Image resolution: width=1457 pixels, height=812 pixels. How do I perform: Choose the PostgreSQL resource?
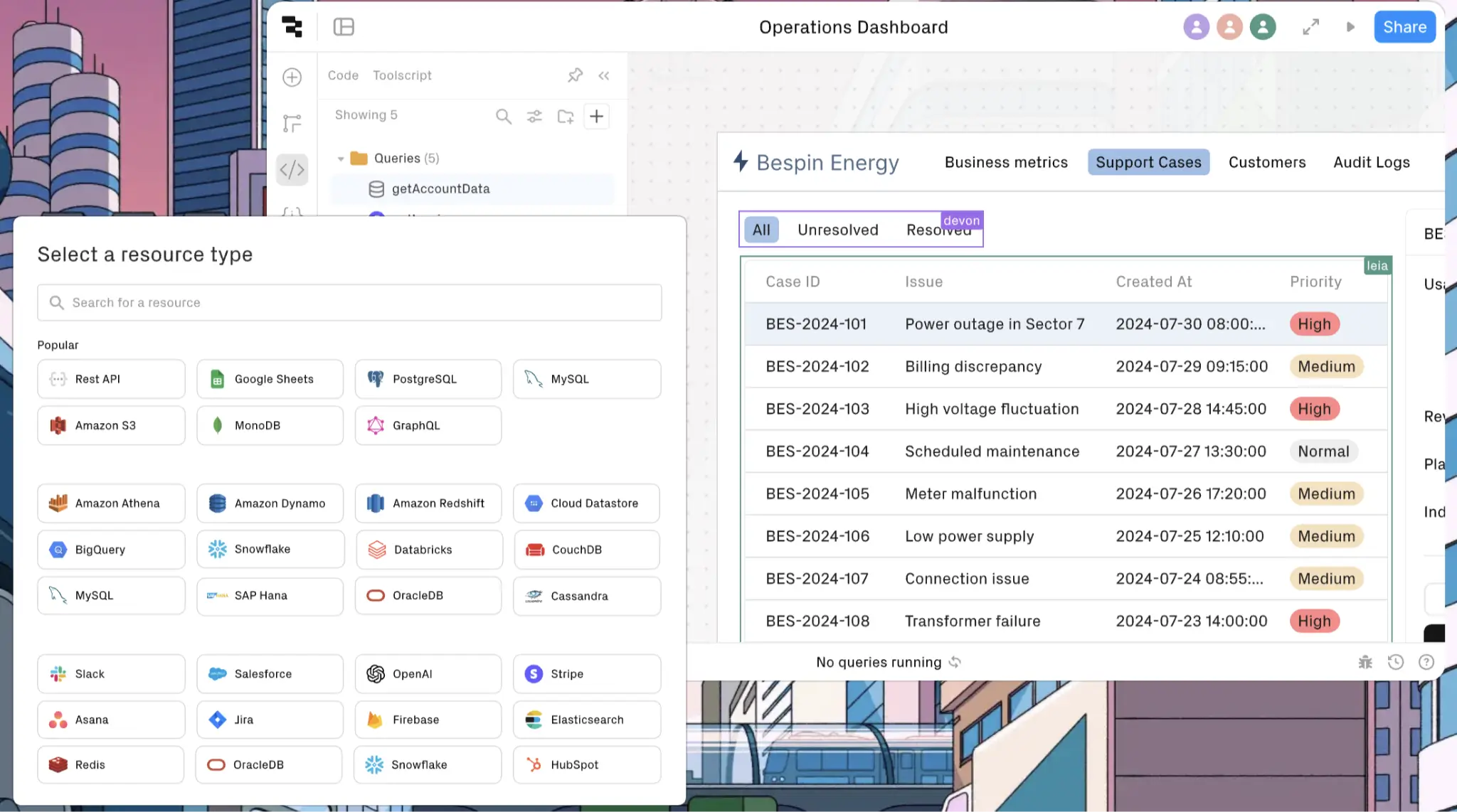(428, 379)
